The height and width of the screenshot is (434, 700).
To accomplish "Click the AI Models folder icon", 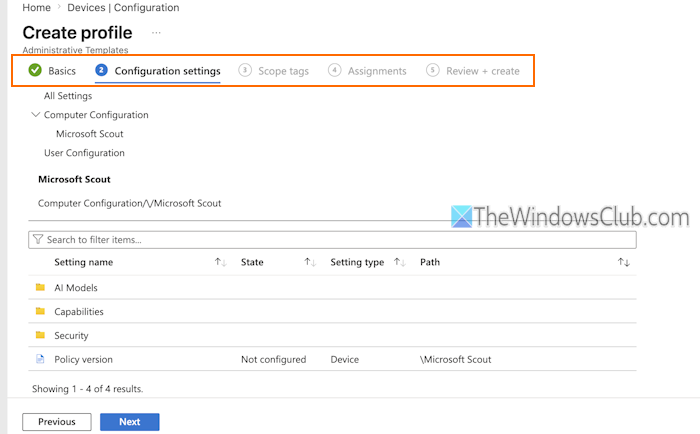I will 40,287.
